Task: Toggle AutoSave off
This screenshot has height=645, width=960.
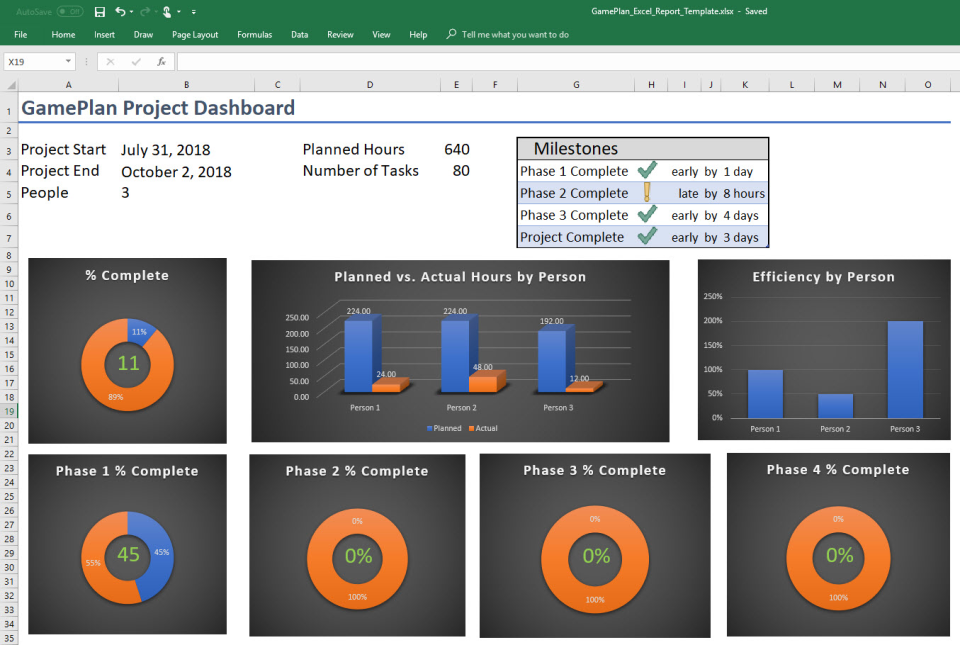Action: pyautogui.click(x=70, y=11)
